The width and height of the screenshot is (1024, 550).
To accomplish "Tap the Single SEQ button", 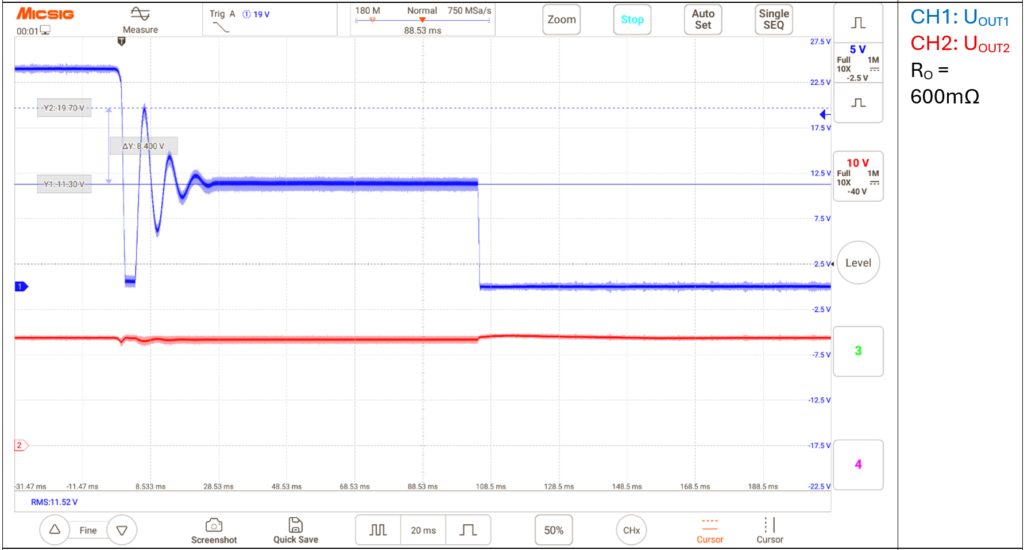I will (774, 20).
